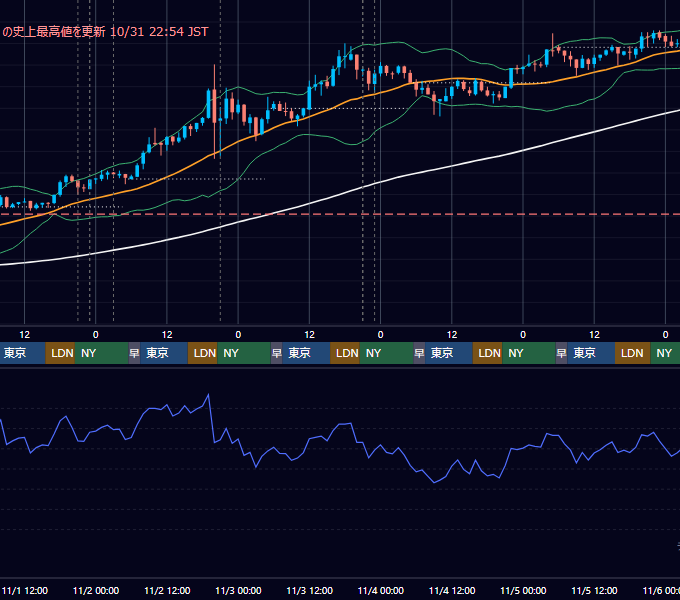Click the 11/3 00:00 date axis label
This screenshot has width=680, height=600.
[238, 590]
